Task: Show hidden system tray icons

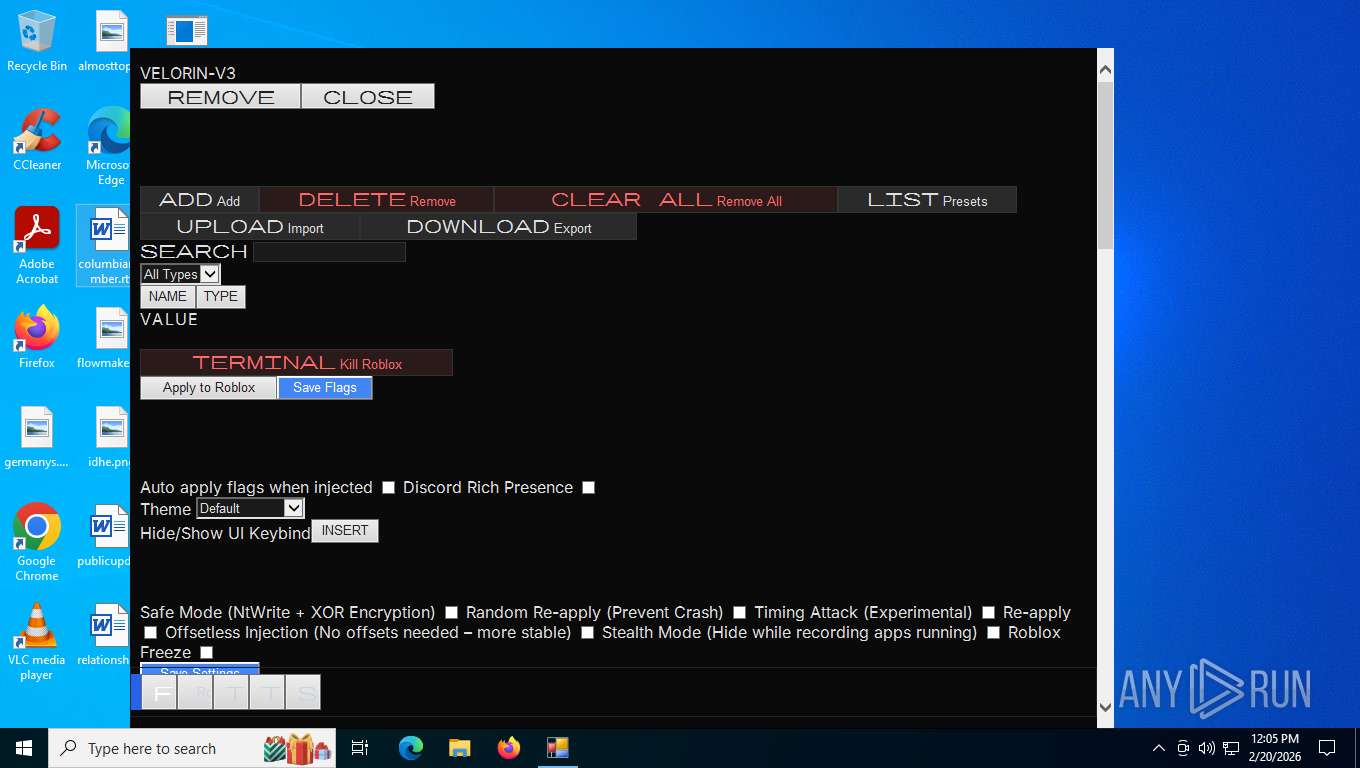Action: click(1159, 748)
